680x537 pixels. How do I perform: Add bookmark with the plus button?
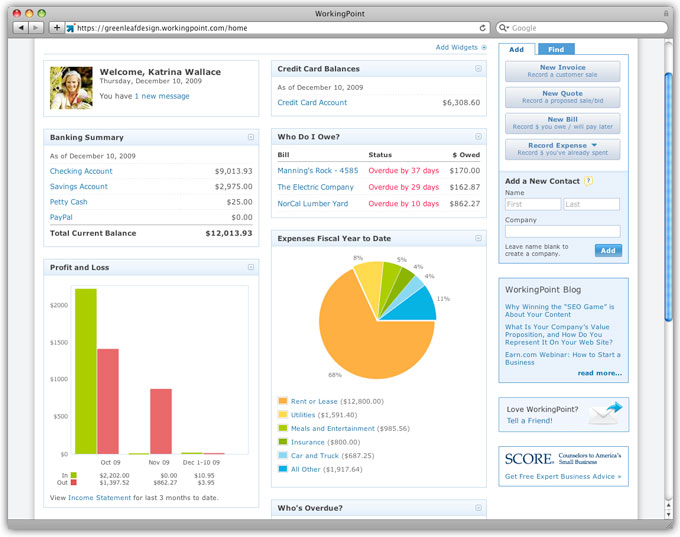[56, 28]
